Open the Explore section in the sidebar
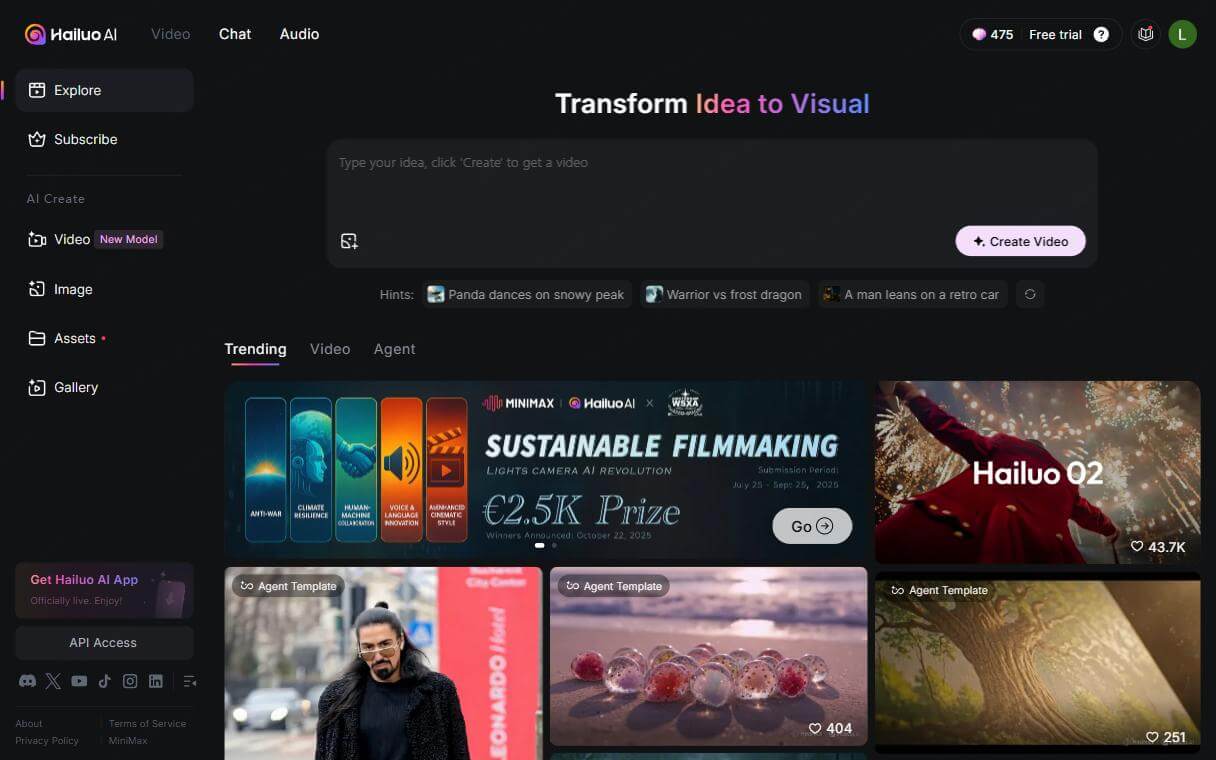Screen dimensions: 1216x760 point(77,90)
